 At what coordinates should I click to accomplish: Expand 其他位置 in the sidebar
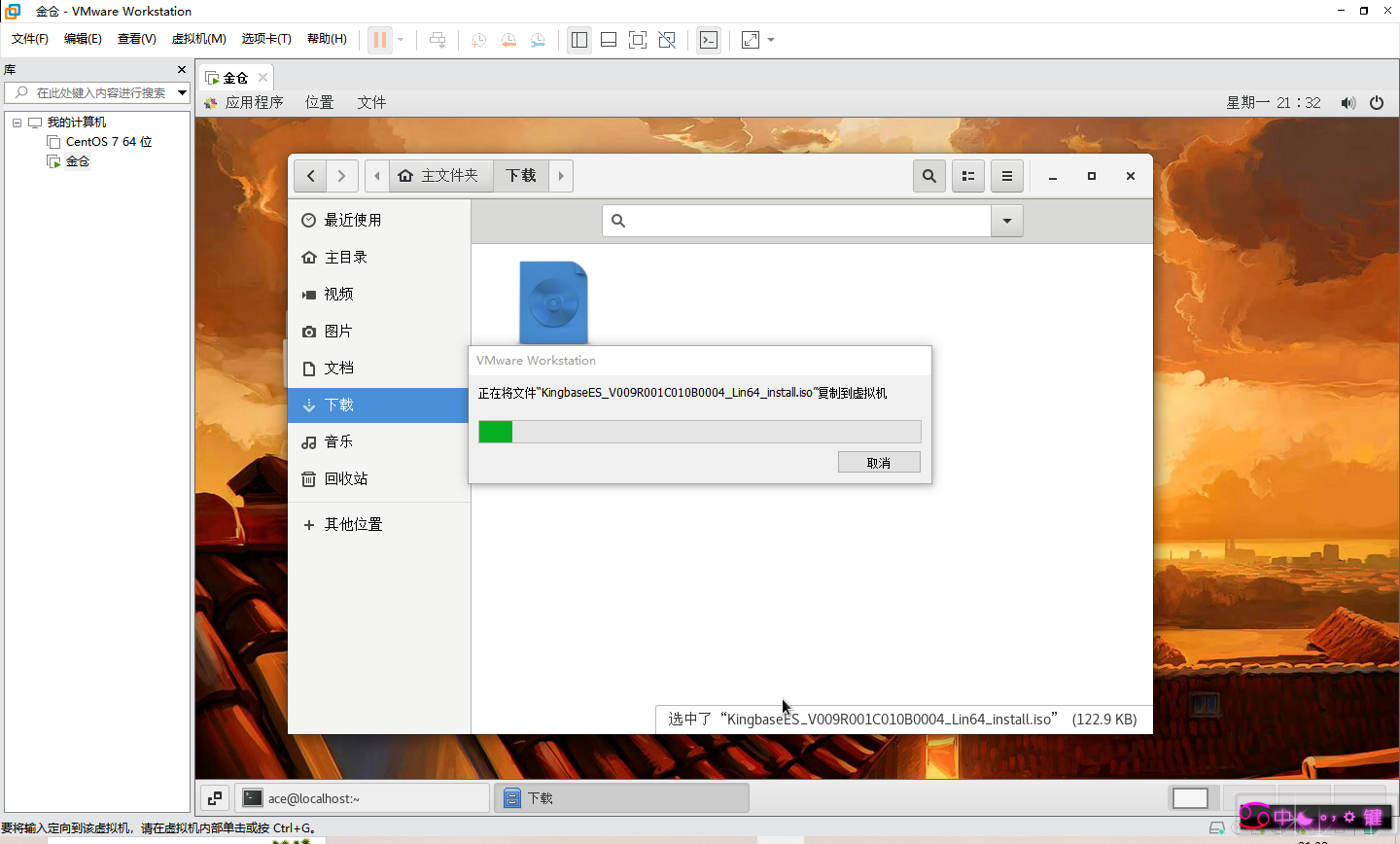379,524
